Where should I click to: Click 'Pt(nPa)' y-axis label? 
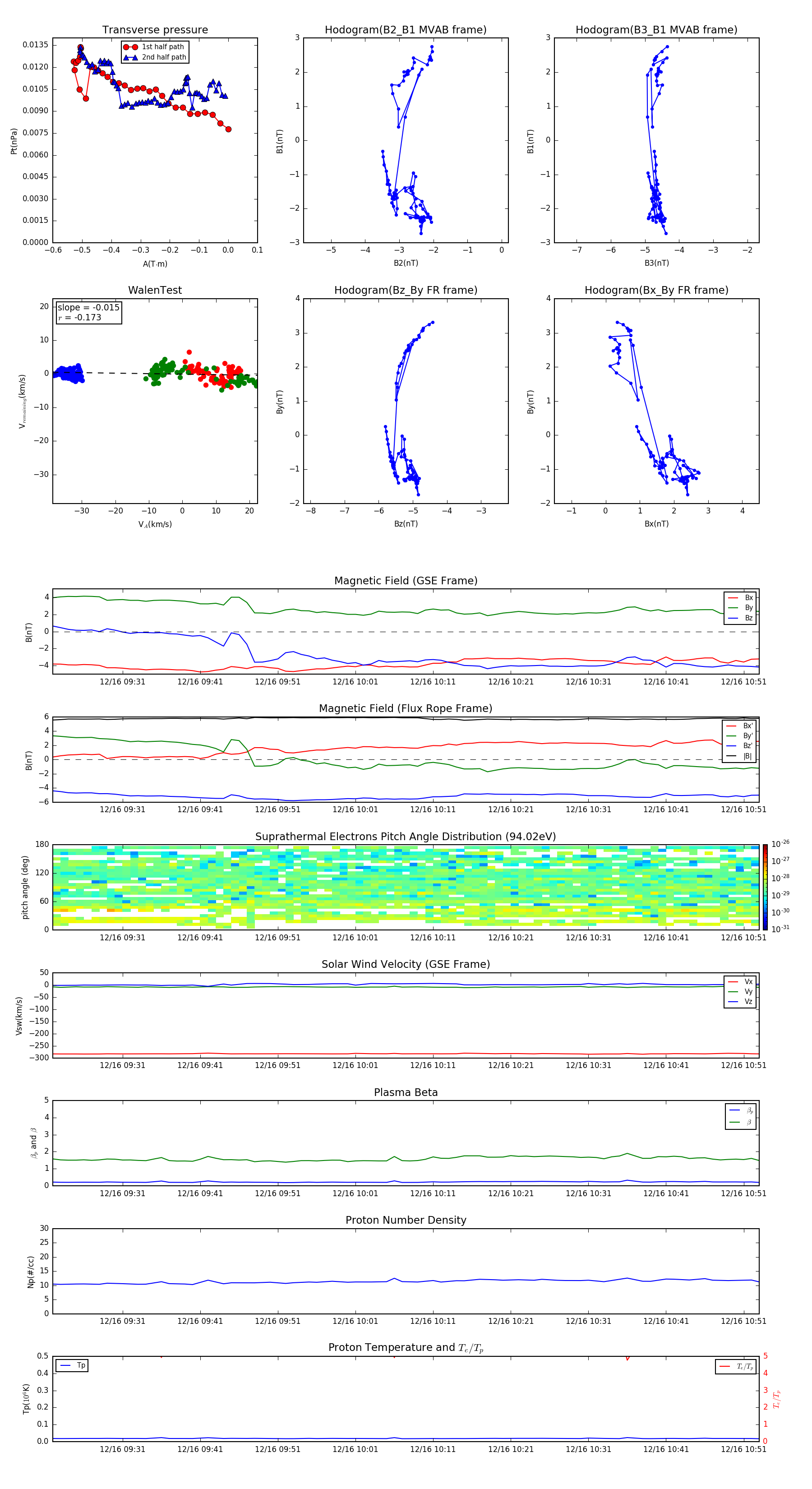pos(14,141)
